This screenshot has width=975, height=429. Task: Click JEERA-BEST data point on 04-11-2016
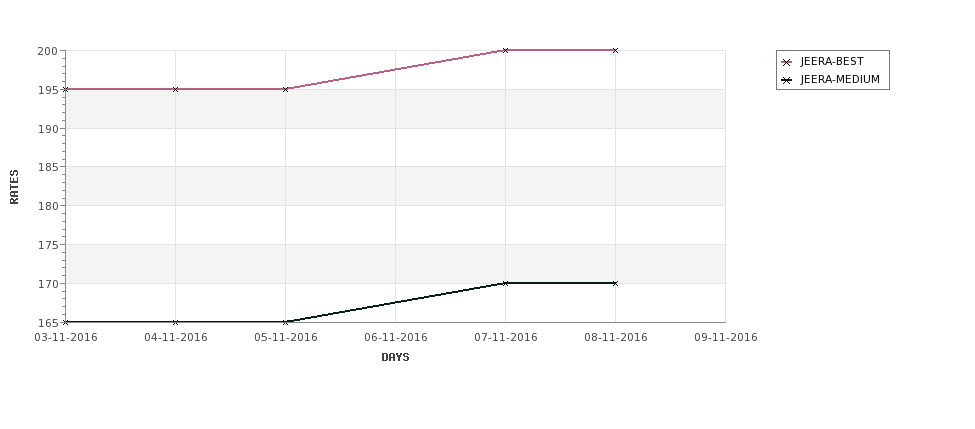point(175,90)
